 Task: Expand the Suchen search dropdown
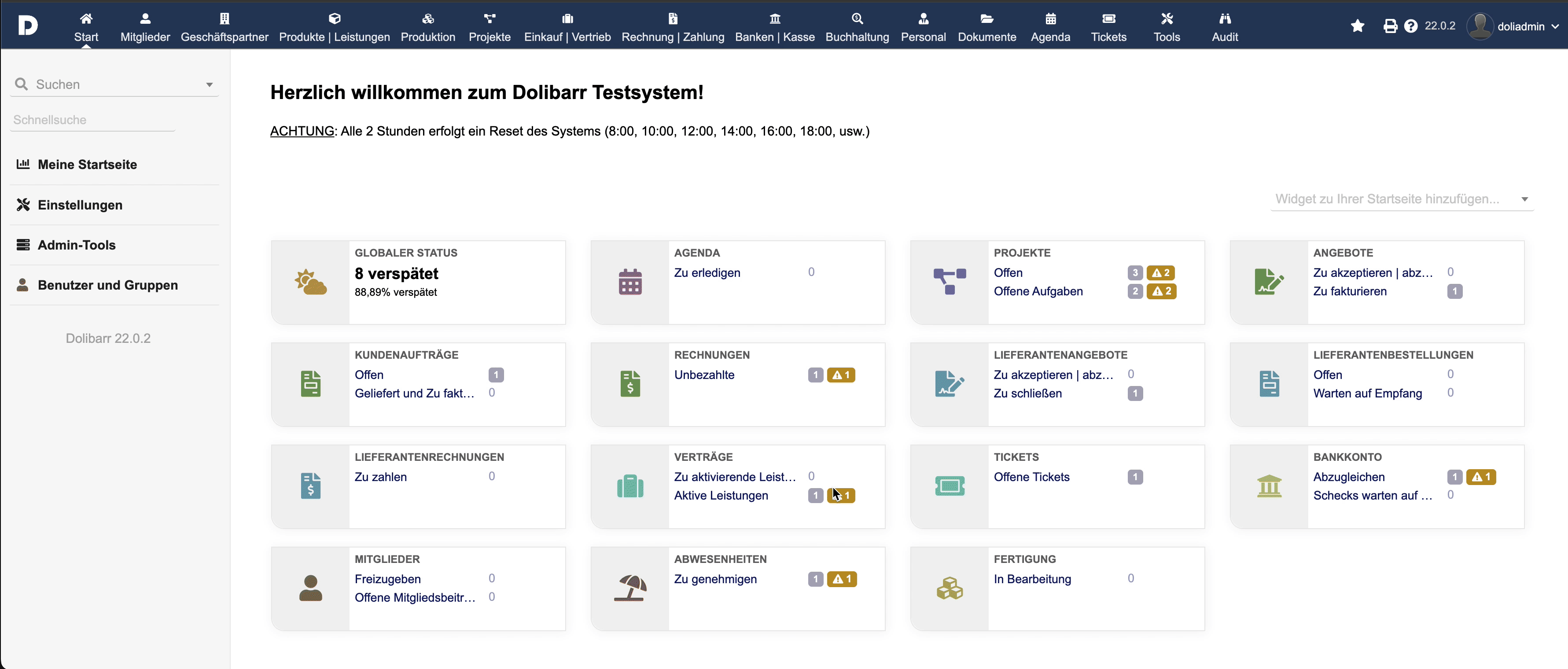pos(209,85)
